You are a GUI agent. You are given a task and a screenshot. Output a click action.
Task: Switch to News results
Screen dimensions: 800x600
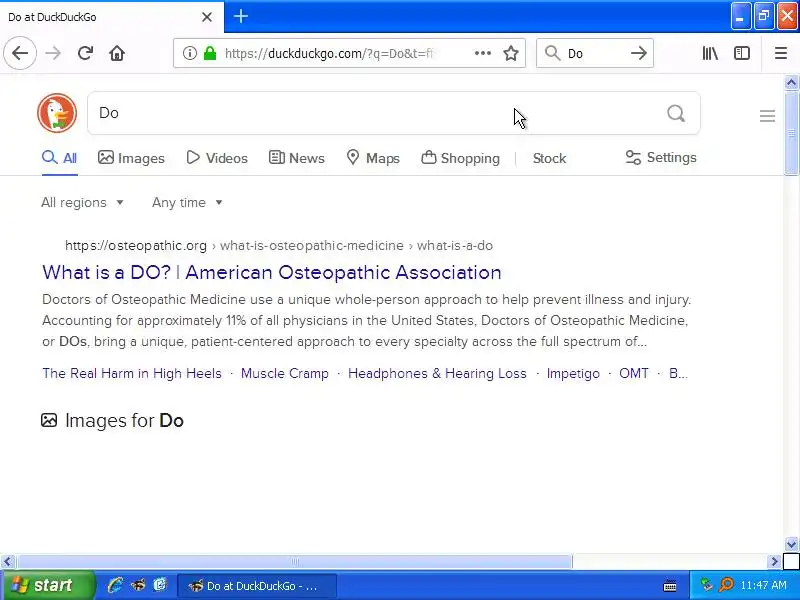tap(297, 158)
